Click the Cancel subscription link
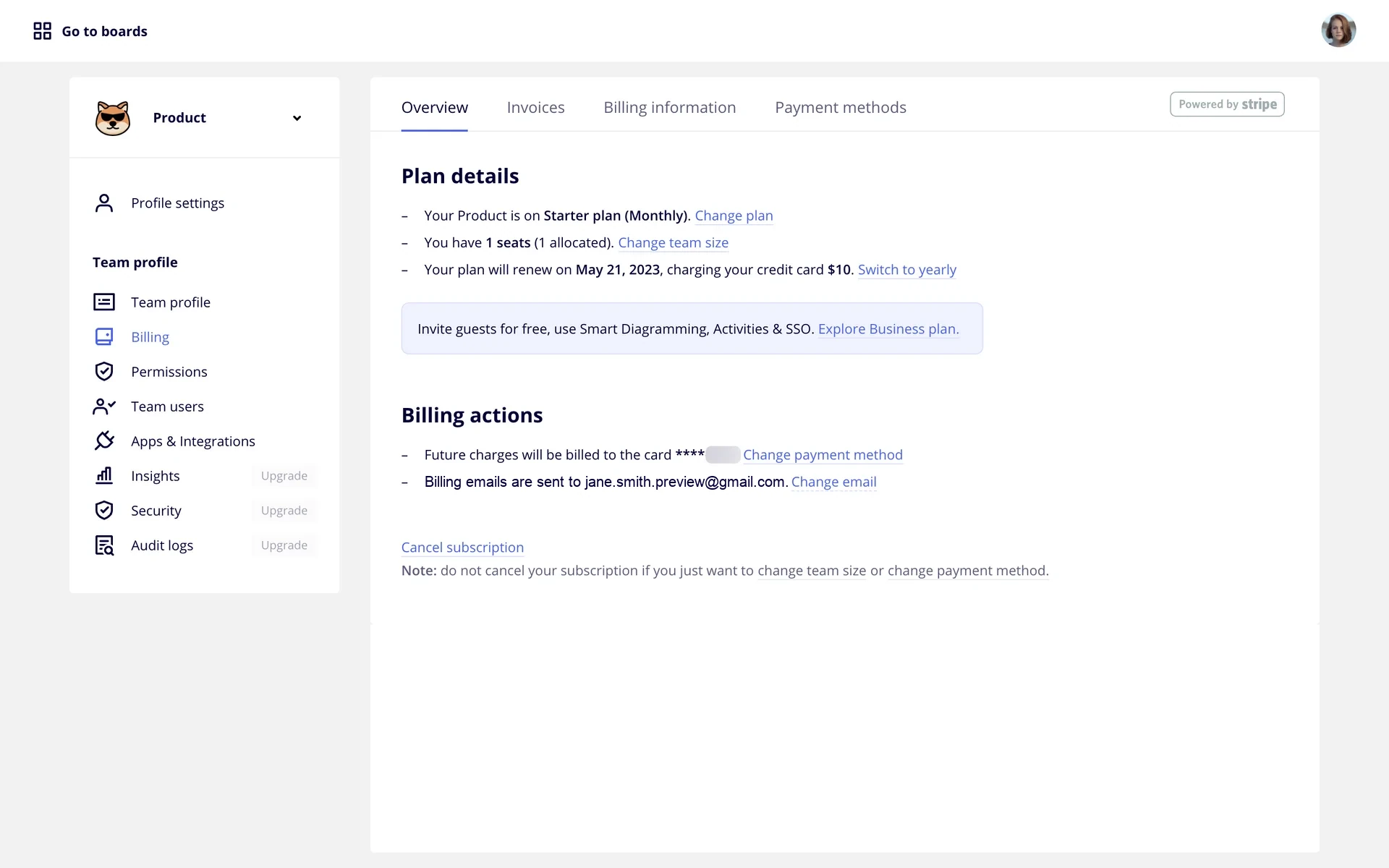Image resolution: width=1389 pixels, height=868 pixels. (x=462, y=548)
